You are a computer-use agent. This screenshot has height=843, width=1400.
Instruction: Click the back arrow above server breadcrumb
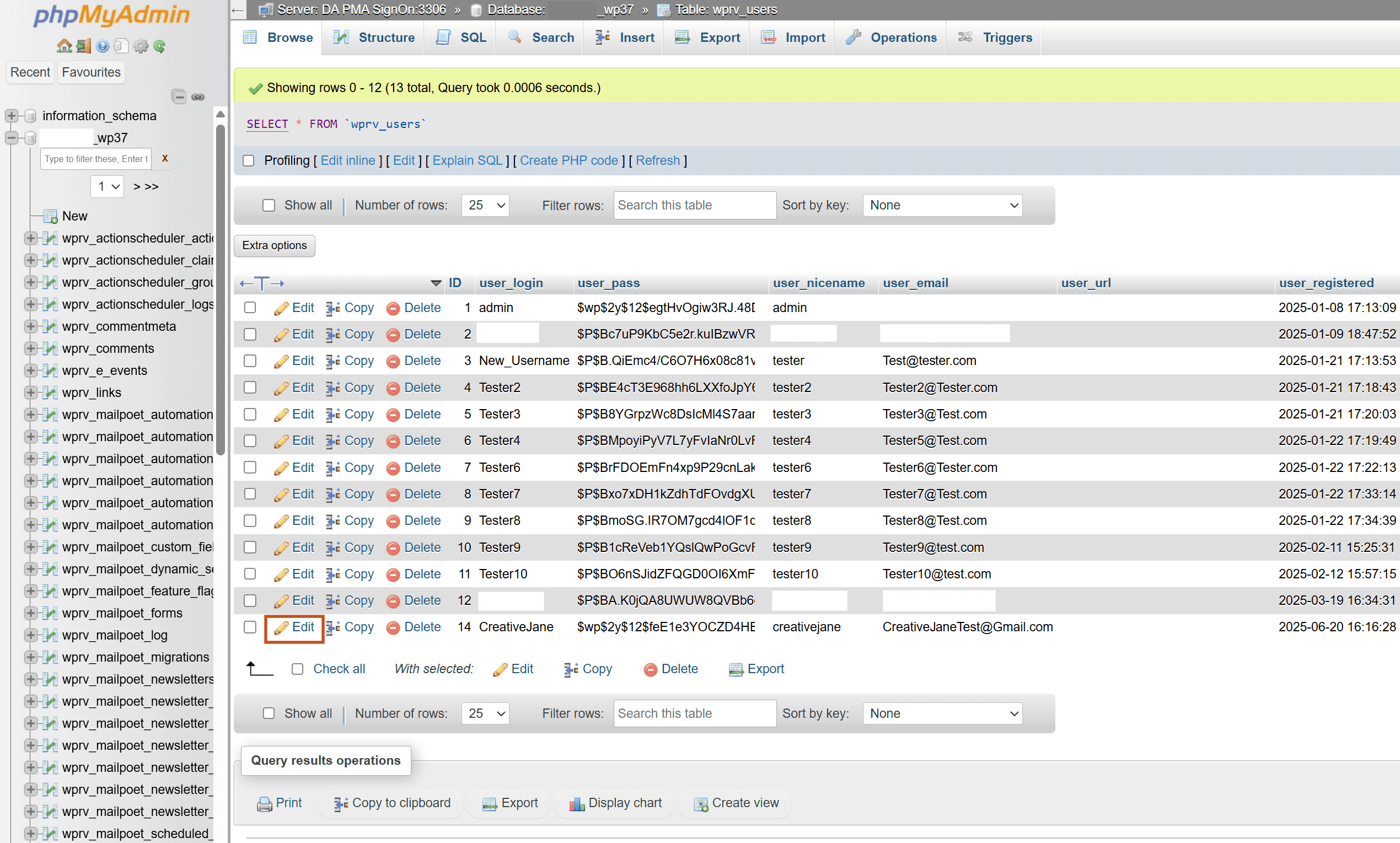point(238,10)
